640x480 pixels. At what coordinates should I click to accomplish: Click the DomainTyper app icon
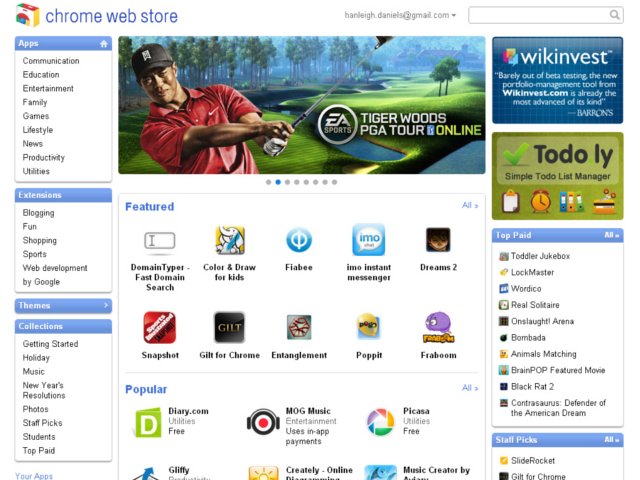coord(160,240)
